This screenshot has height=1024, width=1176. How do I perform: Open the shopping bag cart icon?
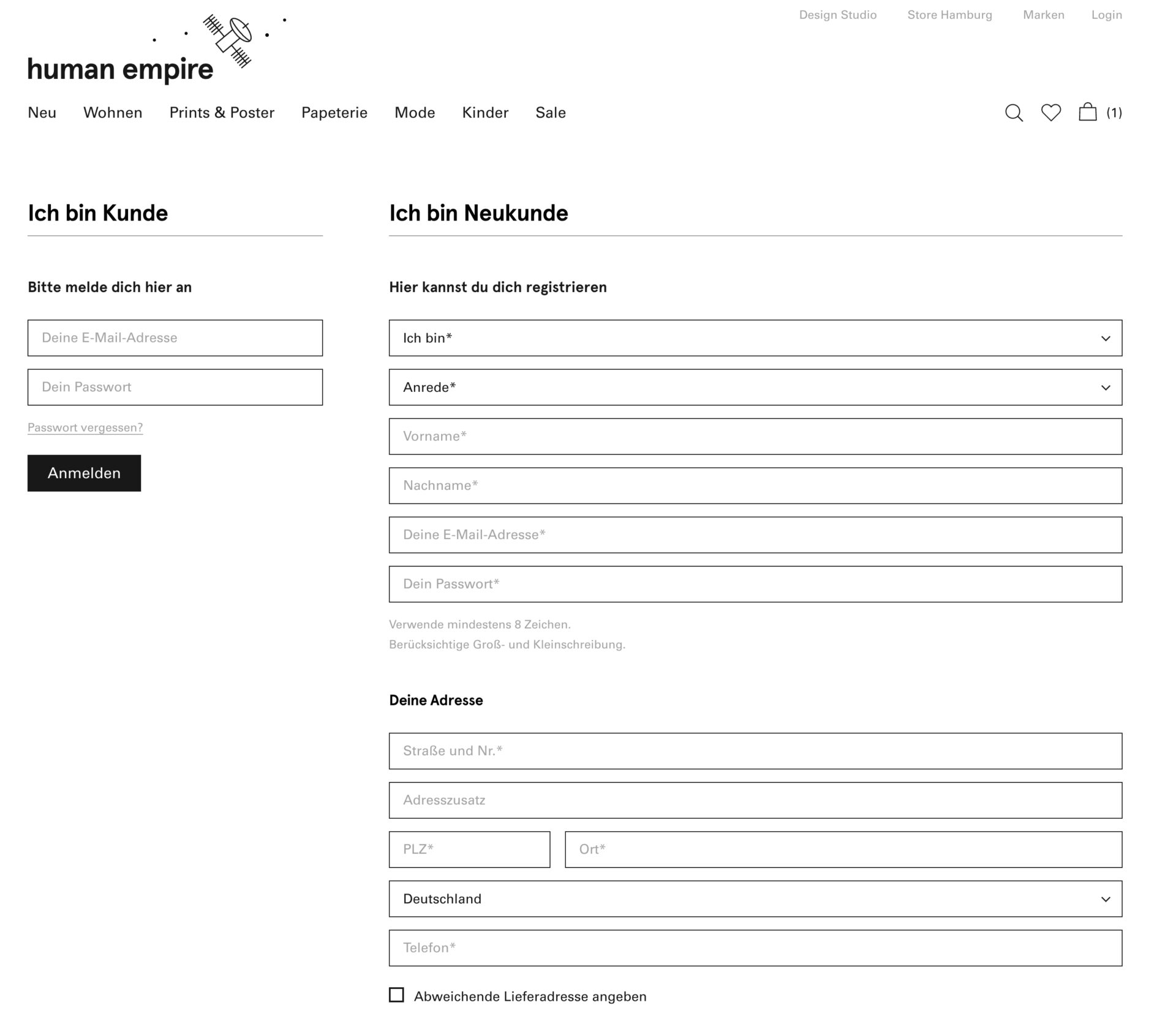point(1088,112)
